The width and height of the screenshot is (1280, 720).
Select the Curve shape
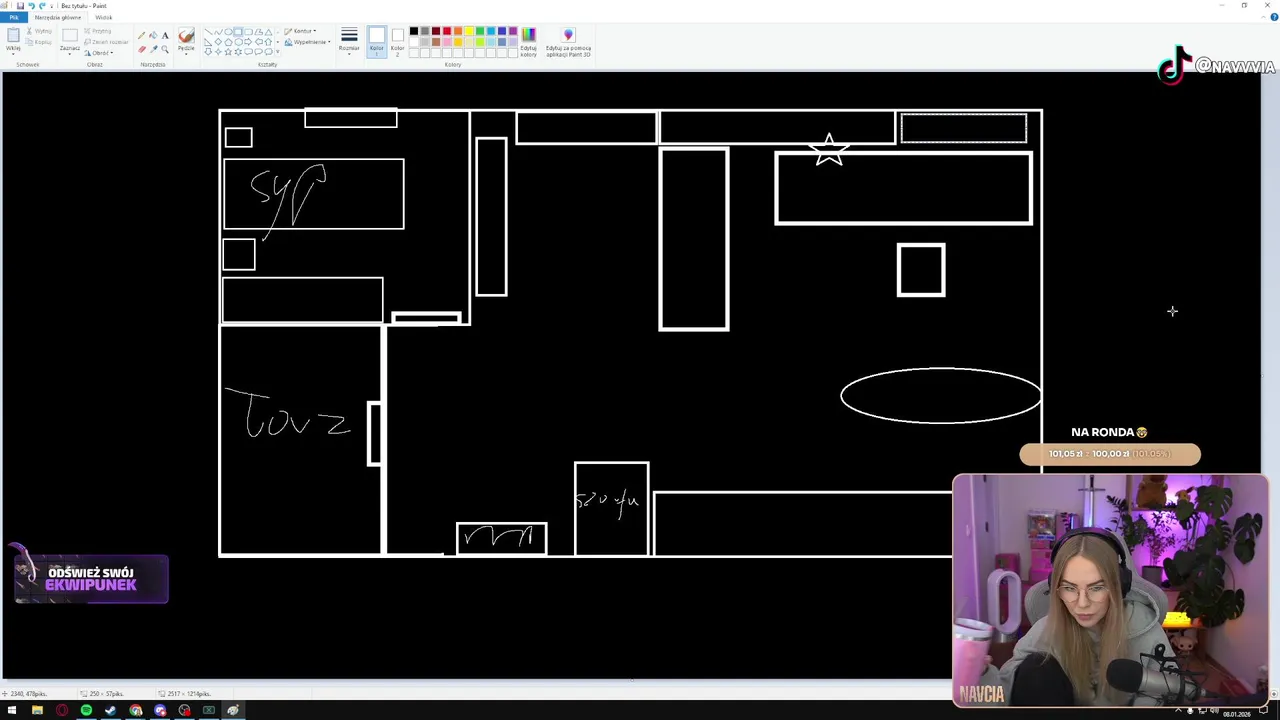point(218,32)
